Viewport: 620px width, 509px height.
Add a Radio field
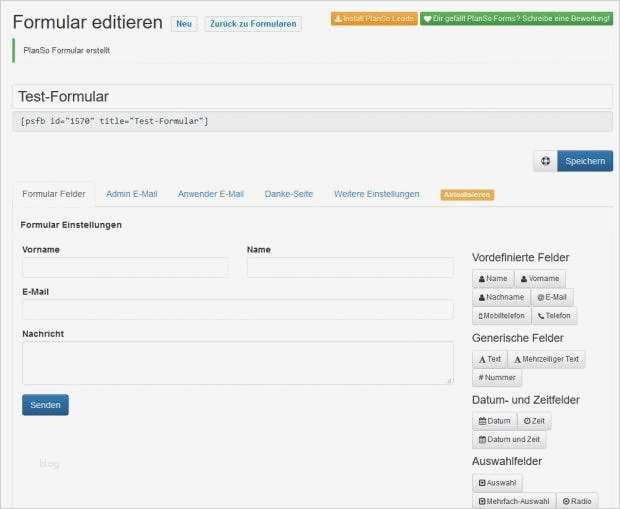[x=577, y=501]
